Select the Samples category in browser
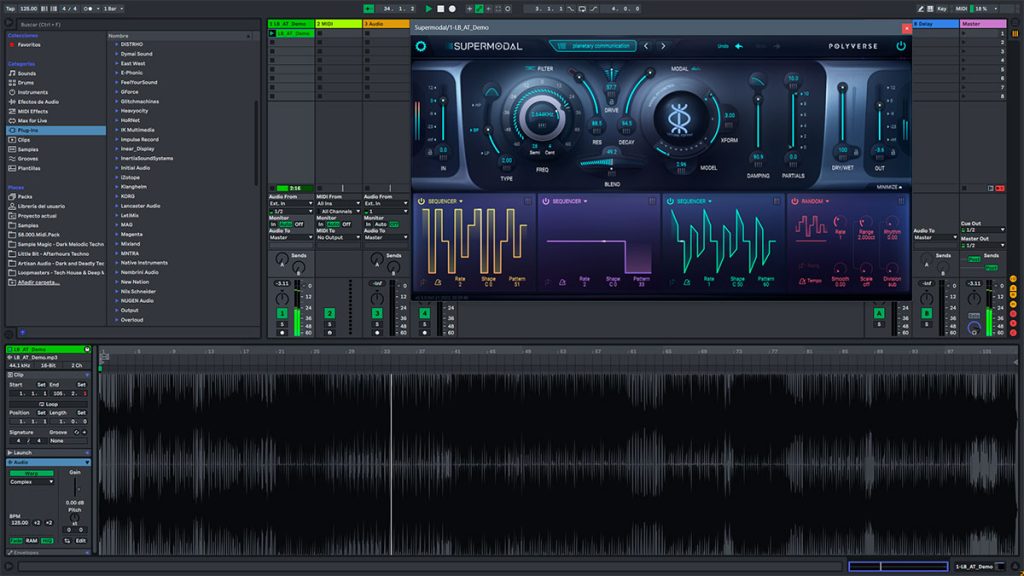The height and width of the screenshot is (576, 1024). [27, 150]
